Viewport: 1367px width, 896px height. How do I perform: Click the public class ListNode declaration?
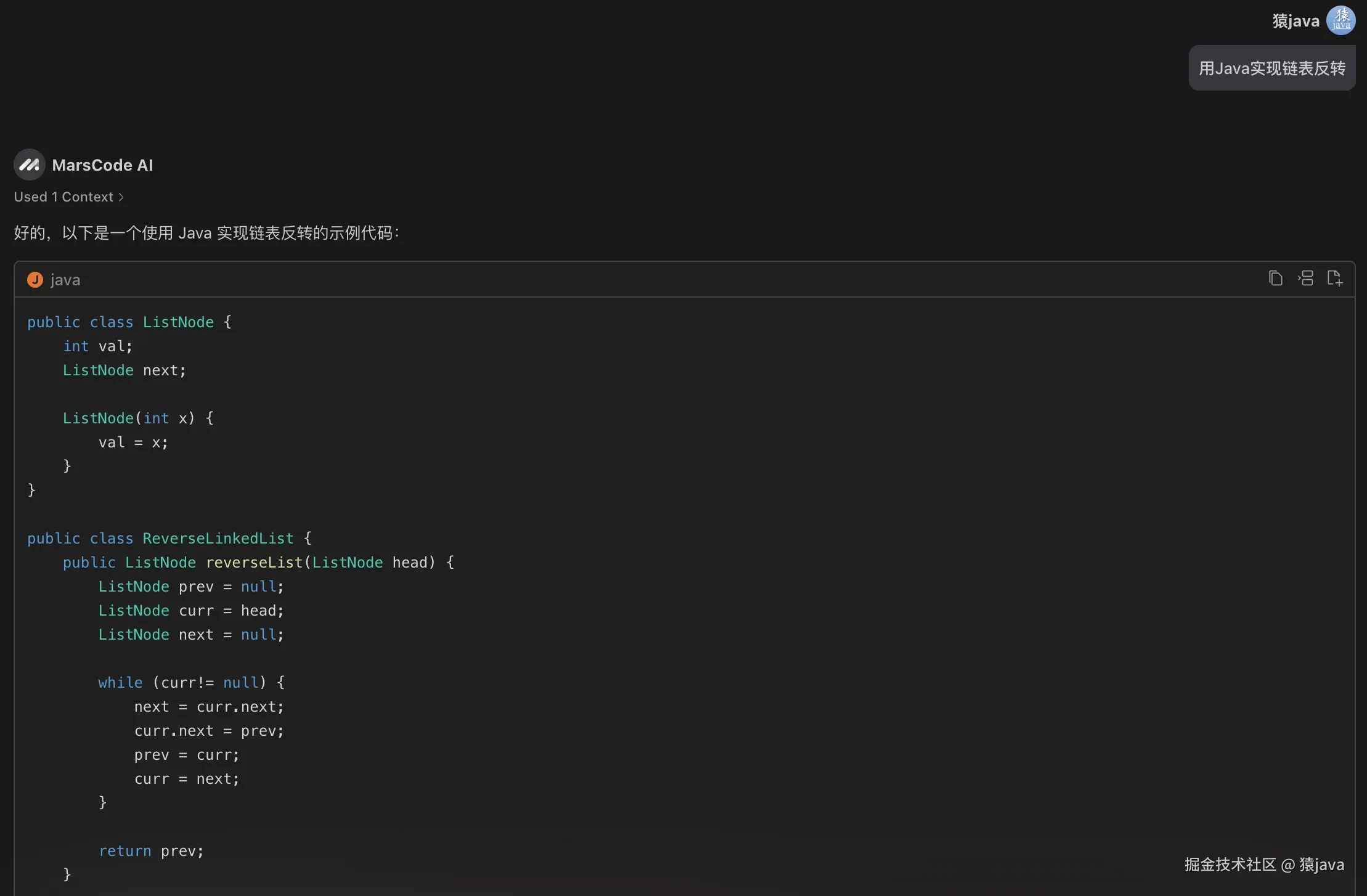point(129,322)
